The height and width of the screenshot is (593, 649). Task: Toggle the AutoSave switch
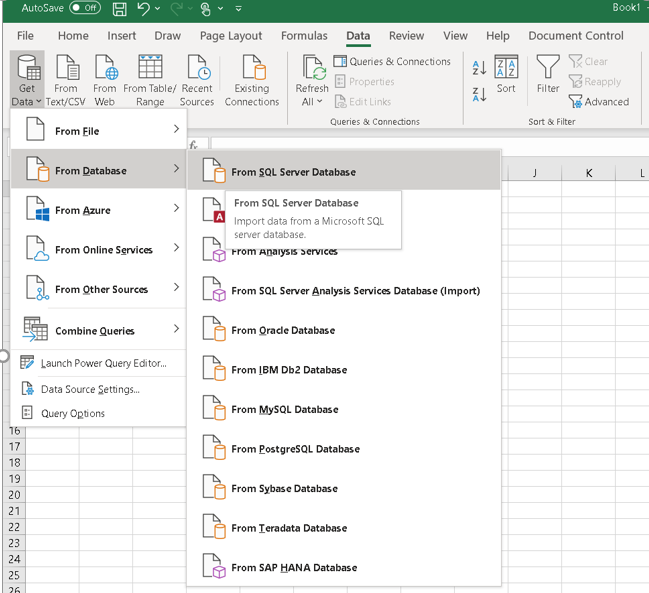click(85, 8)
